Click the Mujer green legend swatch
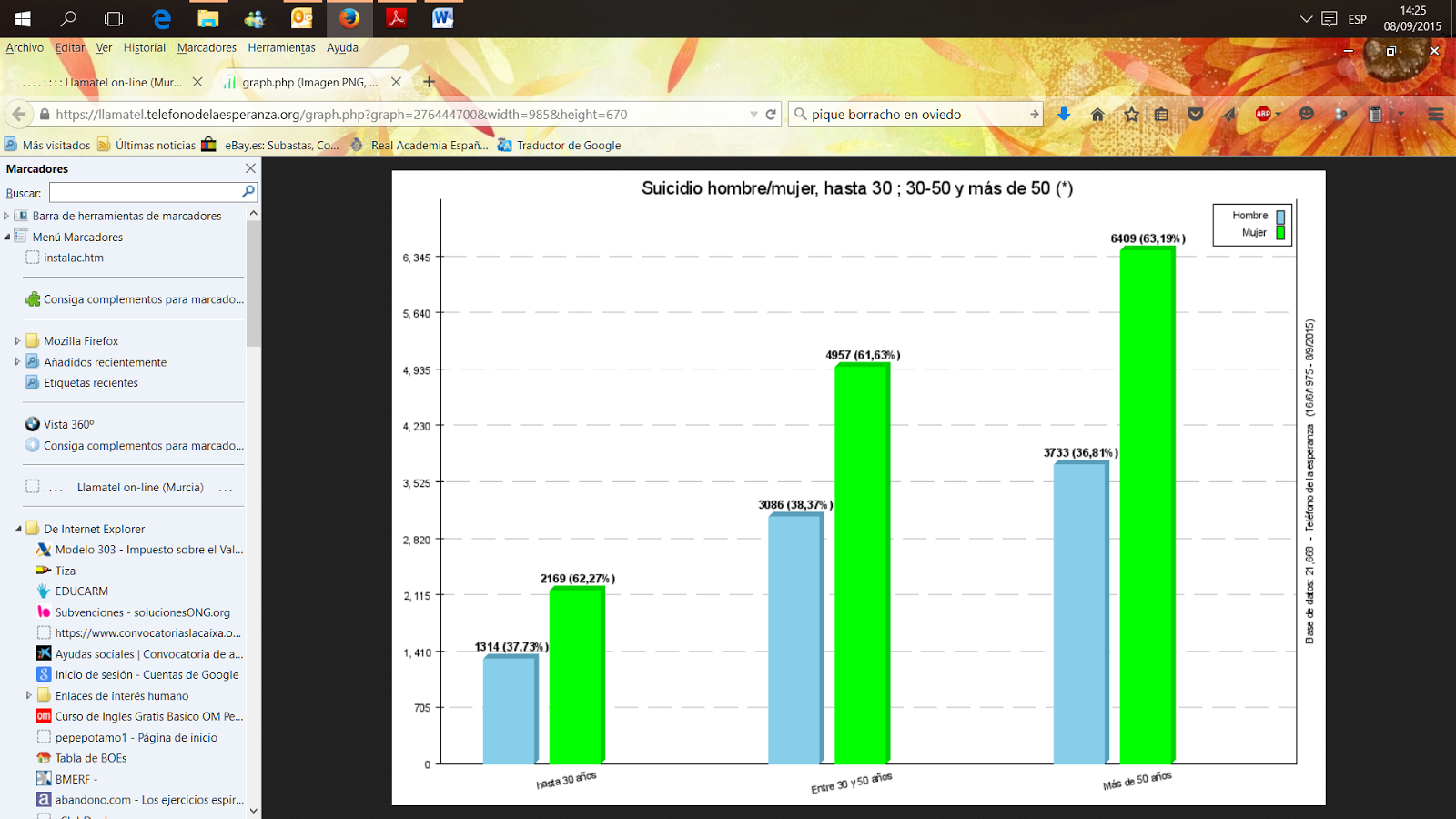The image size is (1456, 819). 1280,233
